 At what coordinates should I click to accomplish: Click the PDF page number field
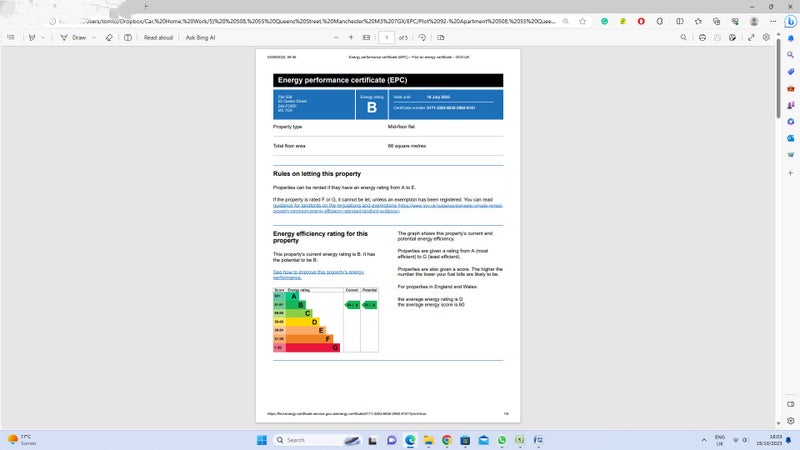(x=387, y=37)
